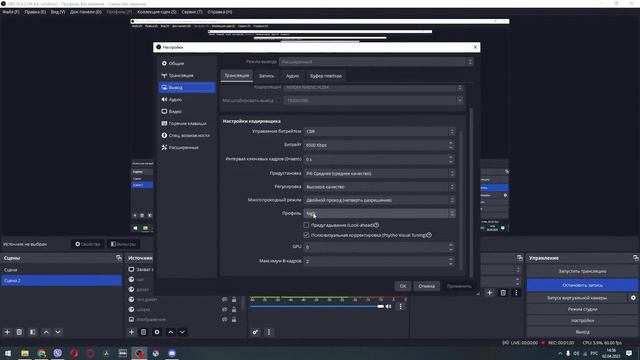Select Сцена 2 in scenes list
The image size is (640, 360).
61,280
